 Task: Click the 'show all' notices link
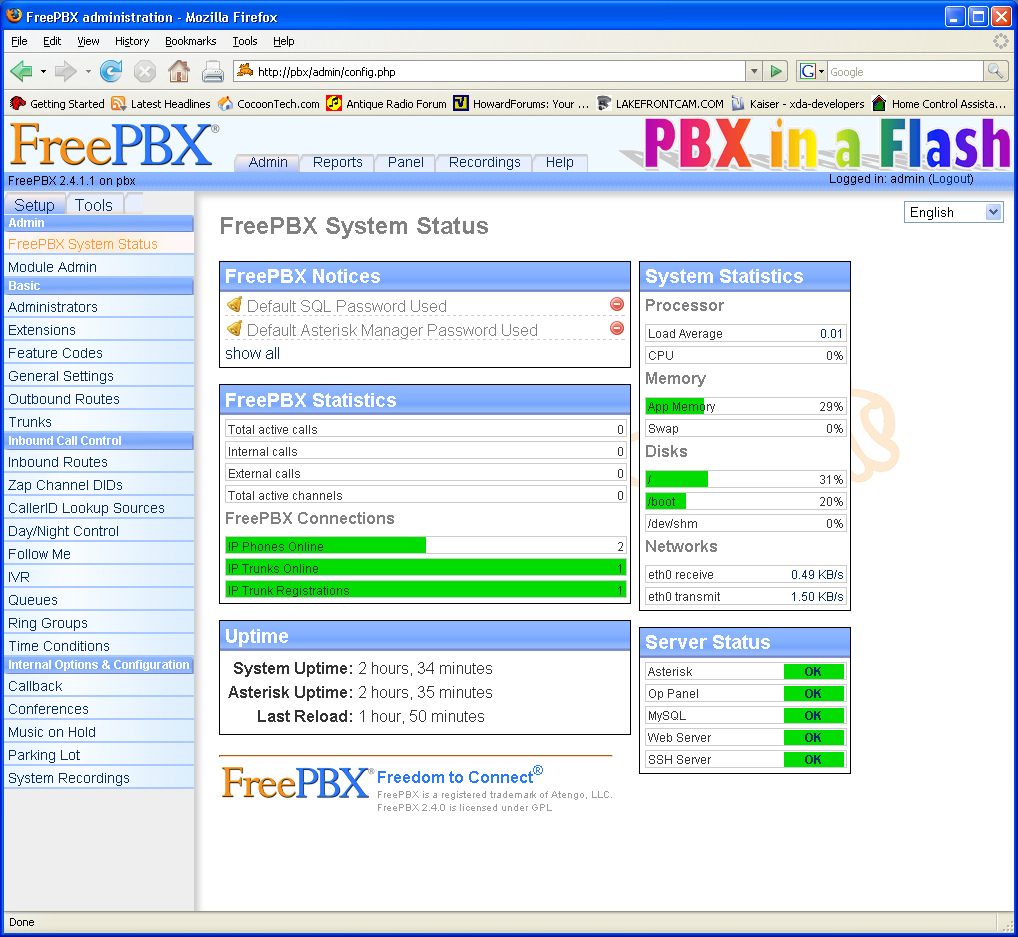tap(252, 353)
